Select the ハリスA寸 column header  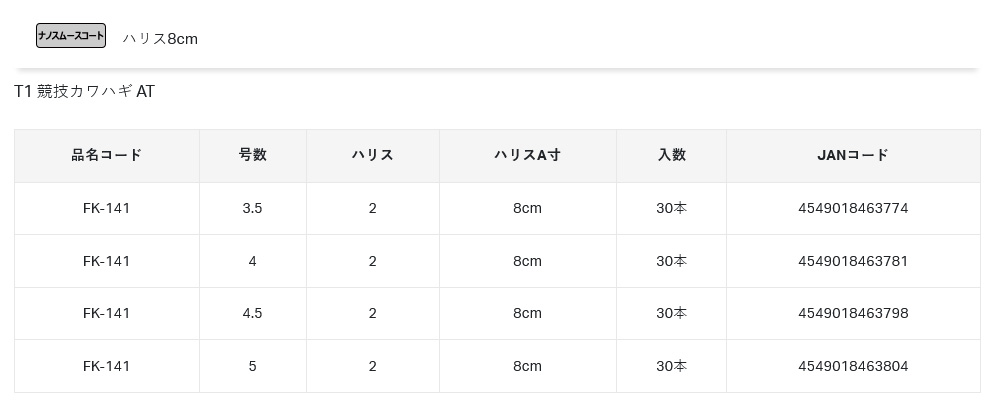pos(527,155)
